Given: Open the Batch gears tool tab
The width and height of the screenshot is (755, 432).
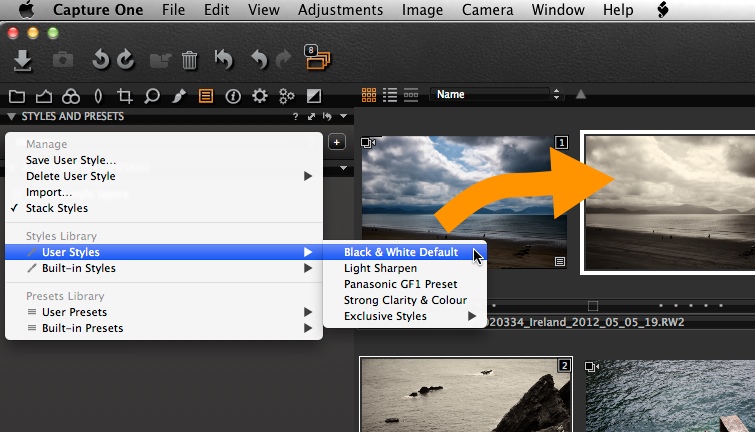Looking at the screenshot, I should pos(286,96).
